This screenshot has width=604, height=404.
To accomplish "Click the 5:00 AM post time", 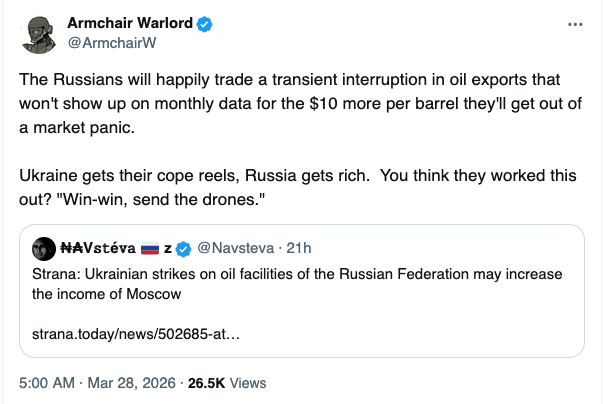I will click(x=46, y=382).
